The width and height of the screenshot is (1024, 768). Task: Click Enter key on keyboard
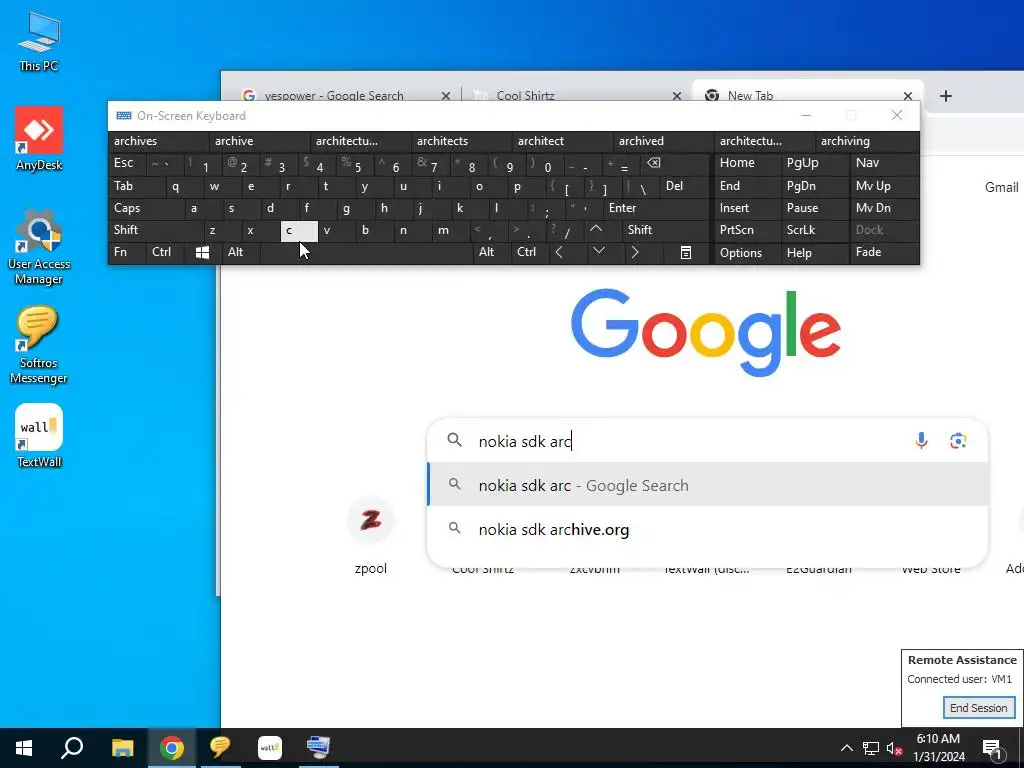point(656,208)
